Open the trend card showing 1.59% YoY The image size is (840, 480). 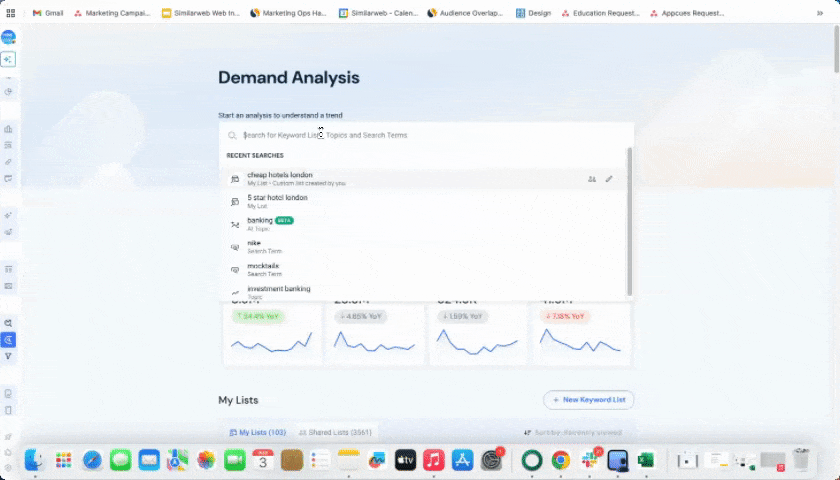pos(478,332)
